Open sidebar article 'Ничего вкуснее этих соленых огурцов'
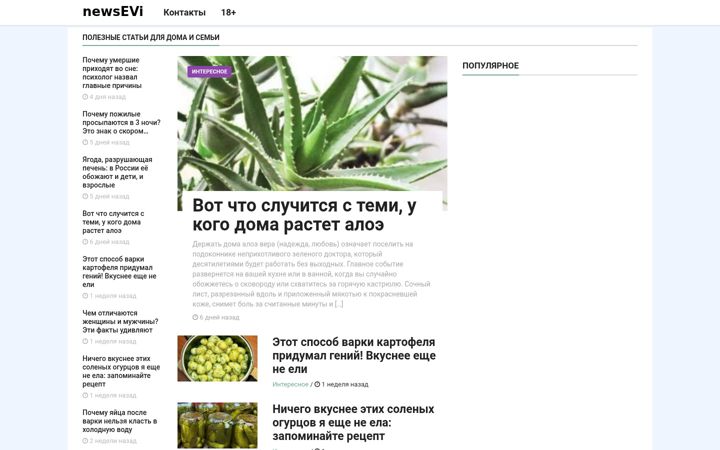 tap(121, 371)
